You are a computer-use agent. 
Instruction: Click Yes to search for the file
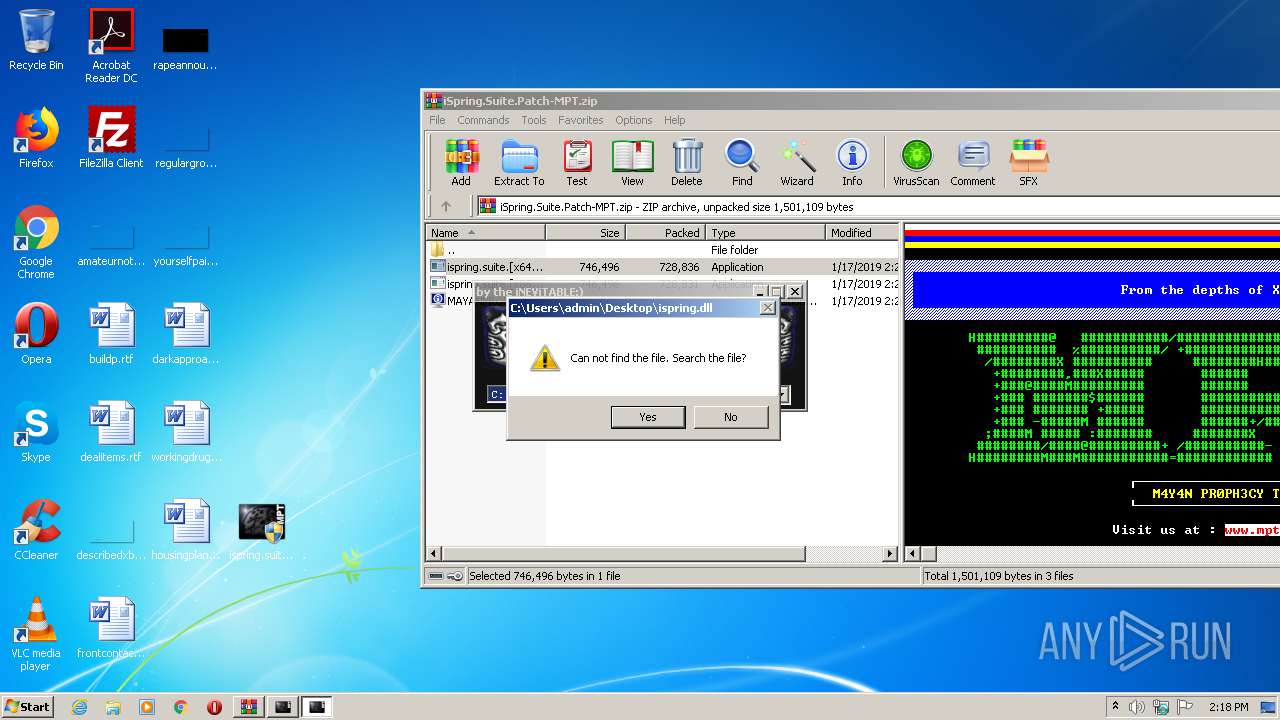(x=648, y=417)
